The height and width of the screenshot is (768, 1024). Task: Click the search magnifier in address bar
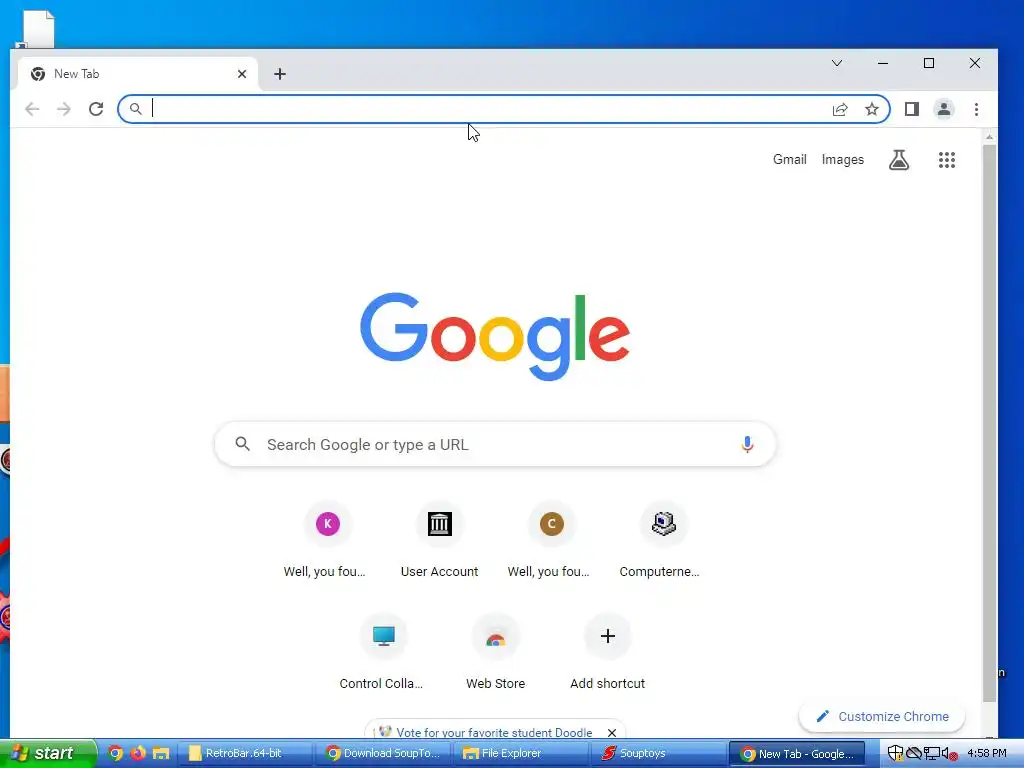click(136, 109)
